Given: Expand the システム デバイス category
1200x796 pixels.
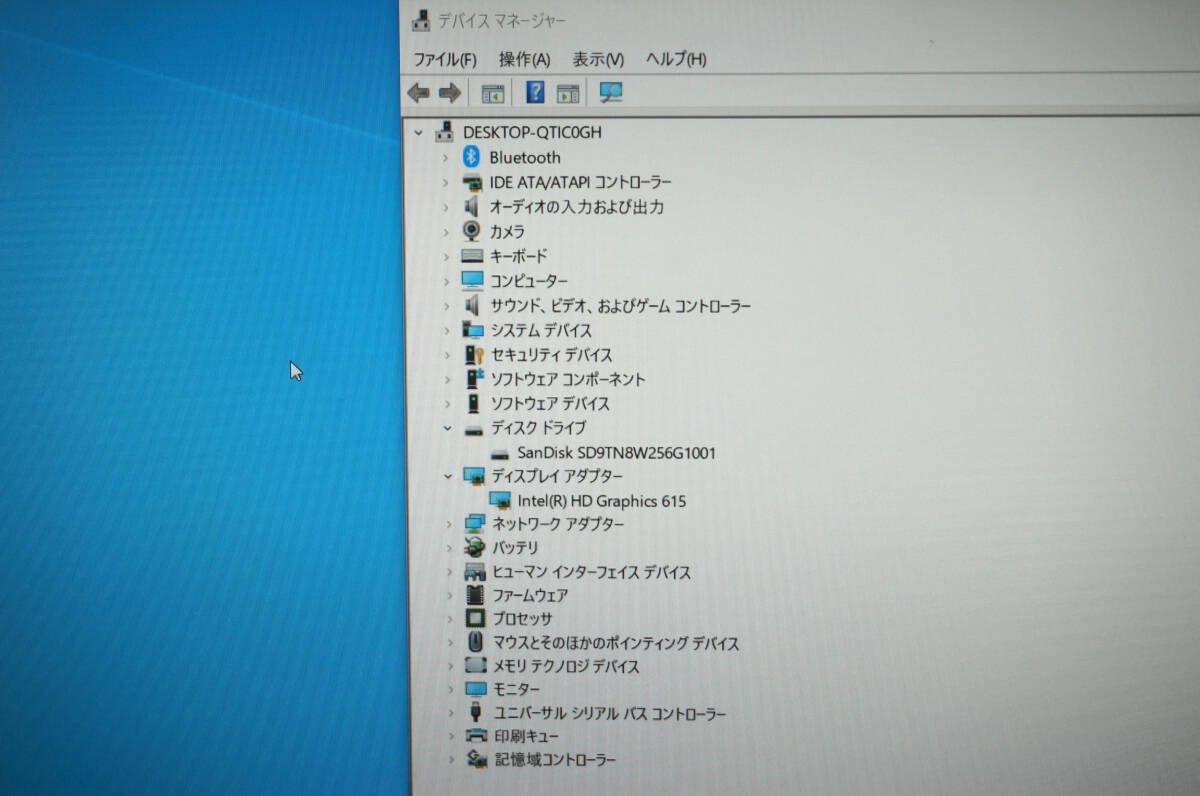Looking at the screenshot, I should point(447,330).
